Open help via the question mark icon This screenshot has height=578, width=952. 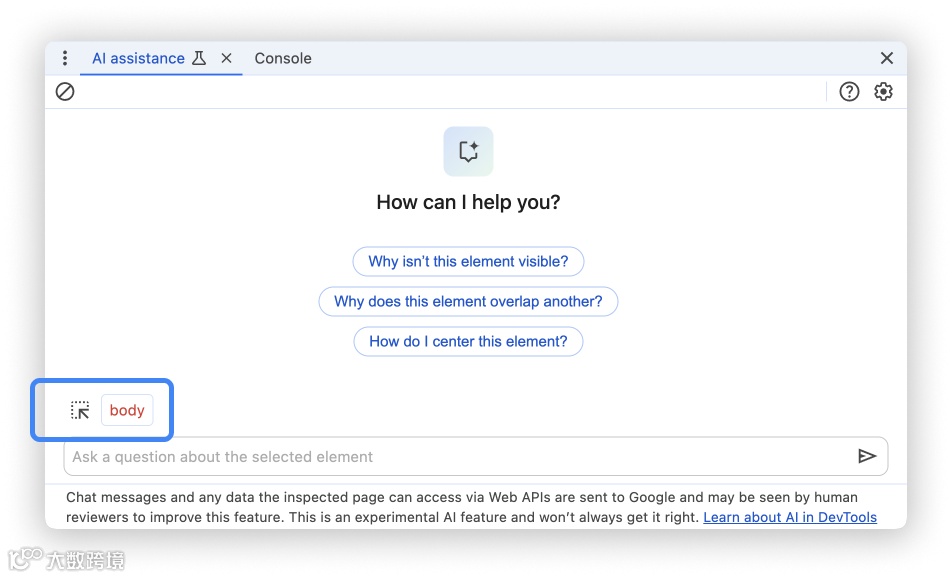tap(849, 92)
